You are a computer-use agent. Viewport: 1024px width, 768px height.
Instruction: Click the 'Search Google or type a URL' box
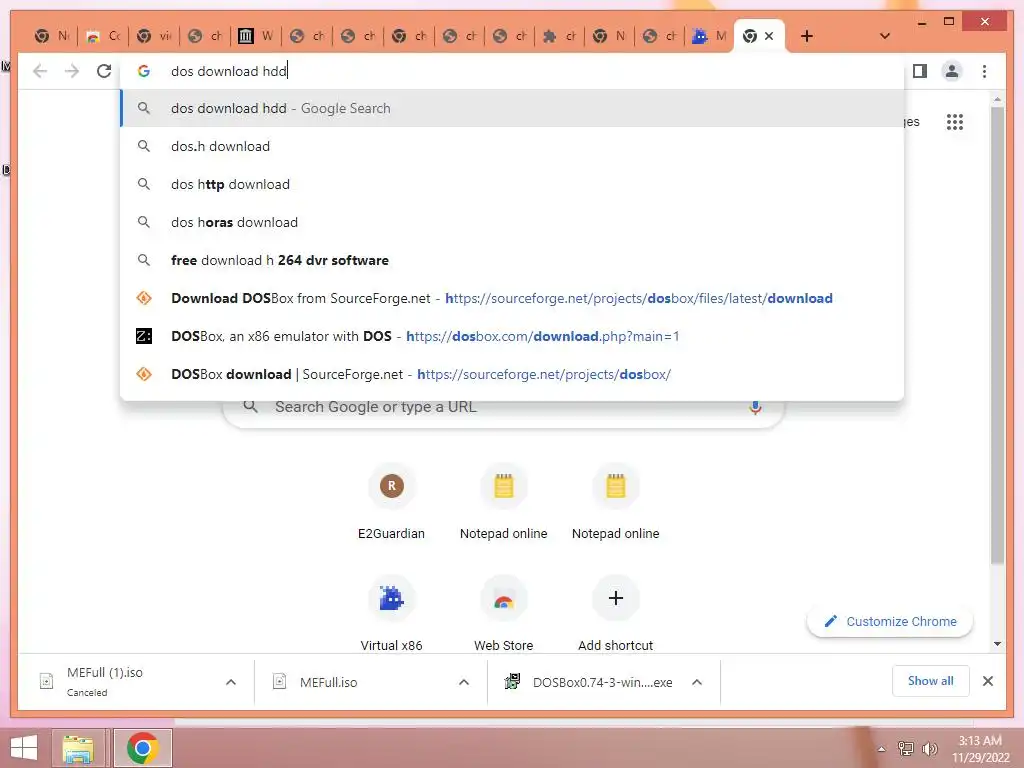[x=503, y=408]
